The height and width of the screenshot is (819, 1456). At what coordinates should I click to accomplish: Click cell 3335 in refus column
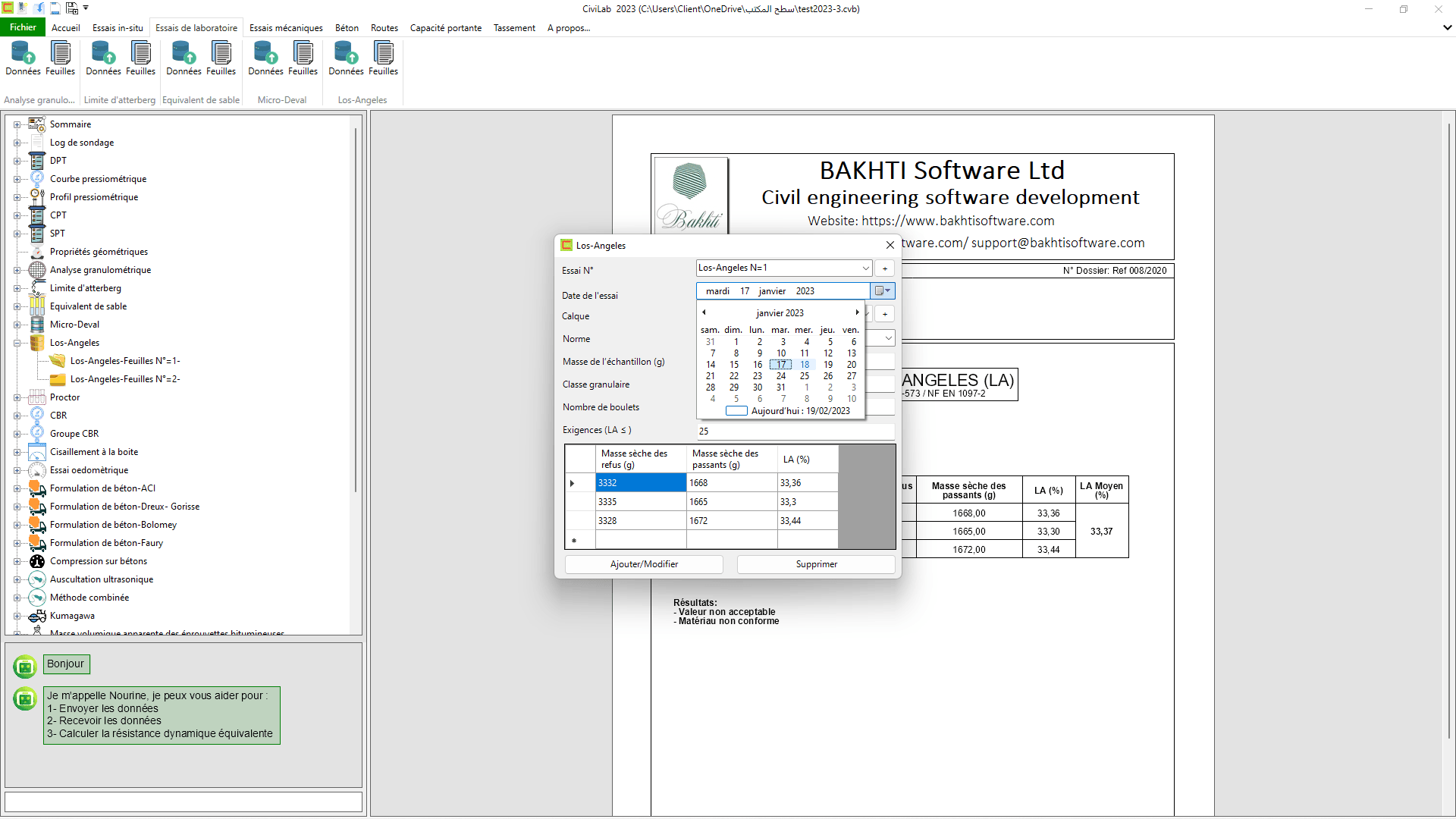pos(641,502)
